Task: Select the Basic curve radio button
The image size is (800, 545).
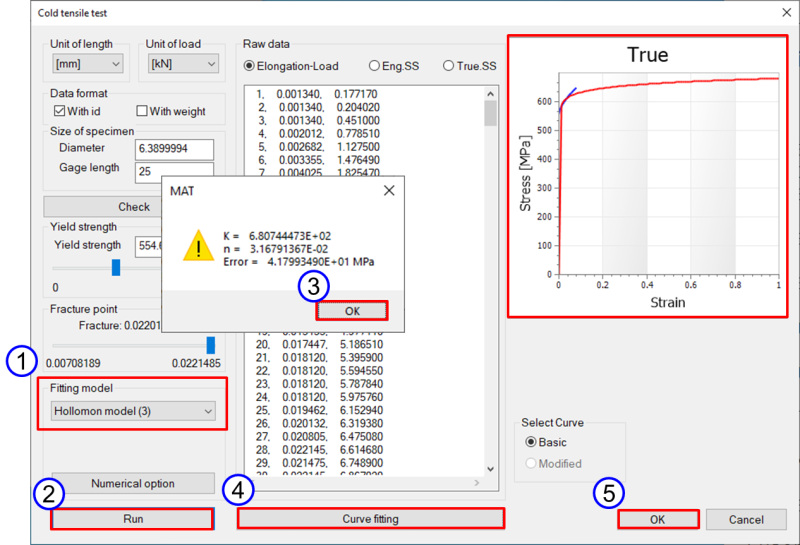Action: click(x=531, y=442)
